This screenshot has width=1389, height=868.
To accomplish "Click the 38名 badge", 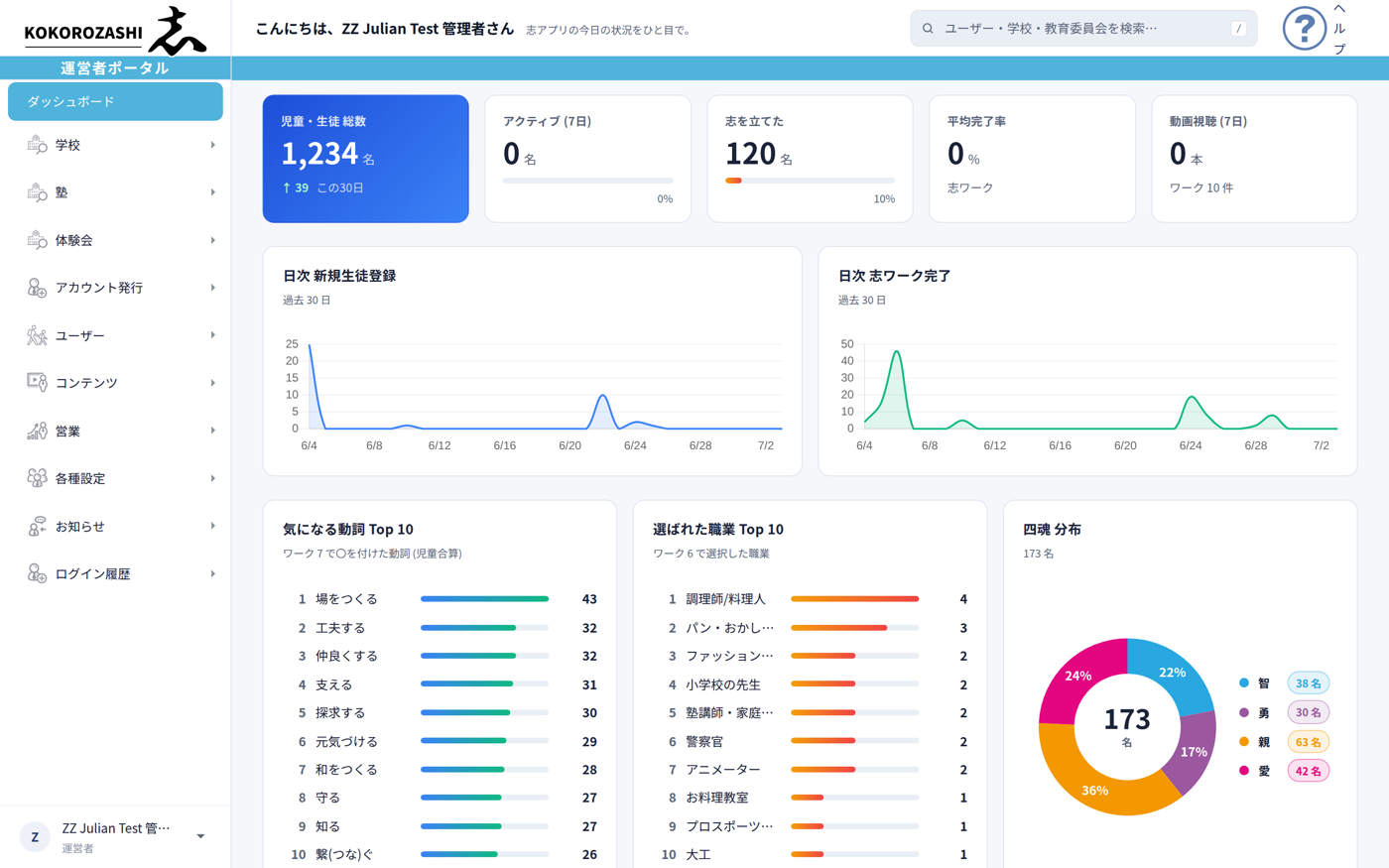I will pyautogui.click(x=1308, y=682).
